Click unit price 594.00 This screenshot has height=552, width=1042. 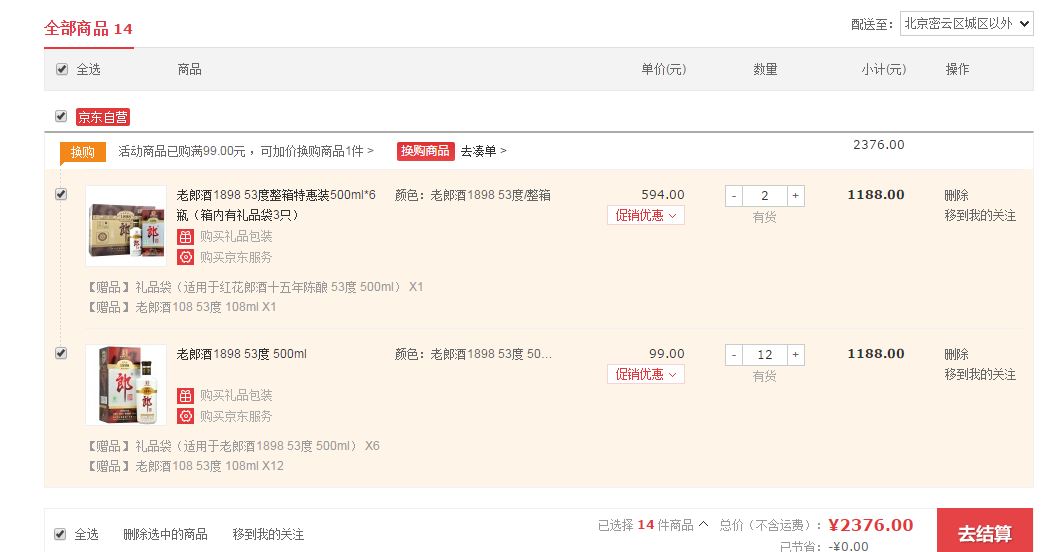pos(663,195)
